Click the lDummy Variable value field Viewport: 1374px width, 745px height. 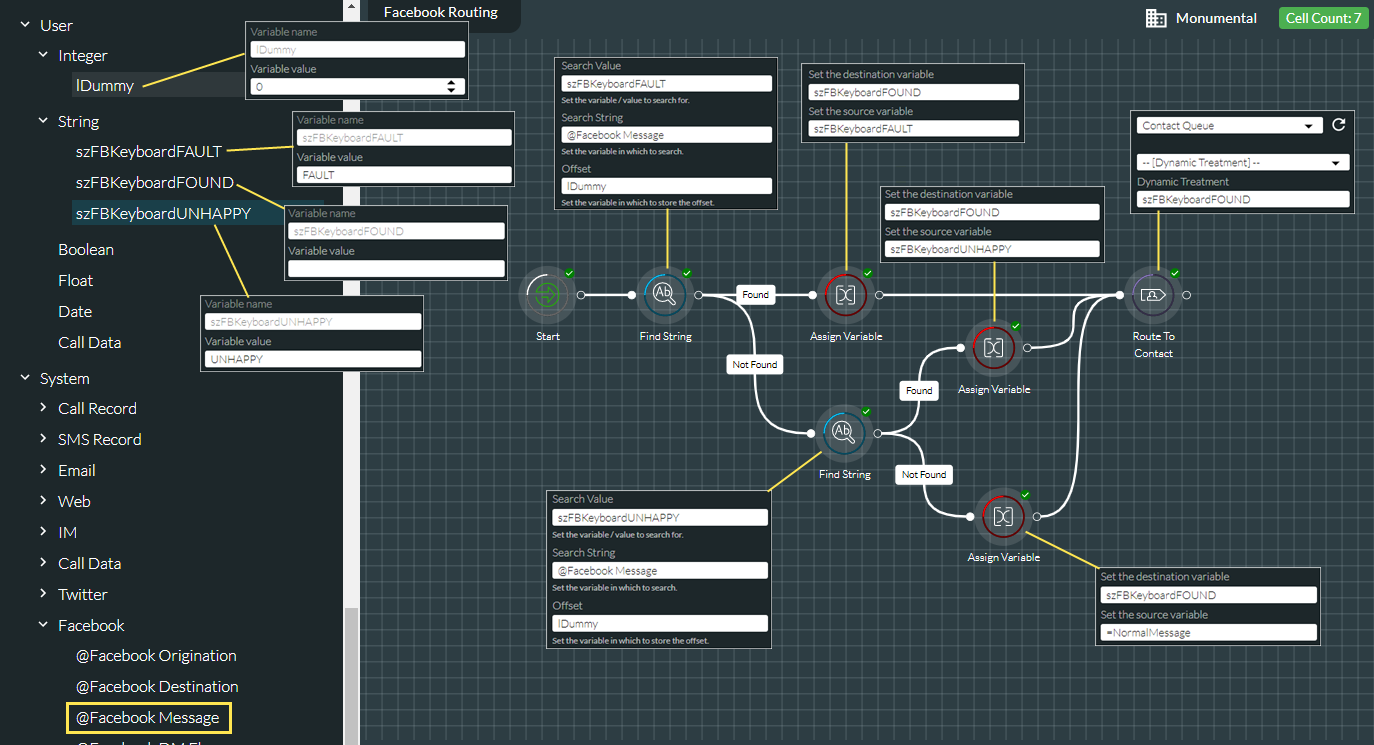pos(358,87)
